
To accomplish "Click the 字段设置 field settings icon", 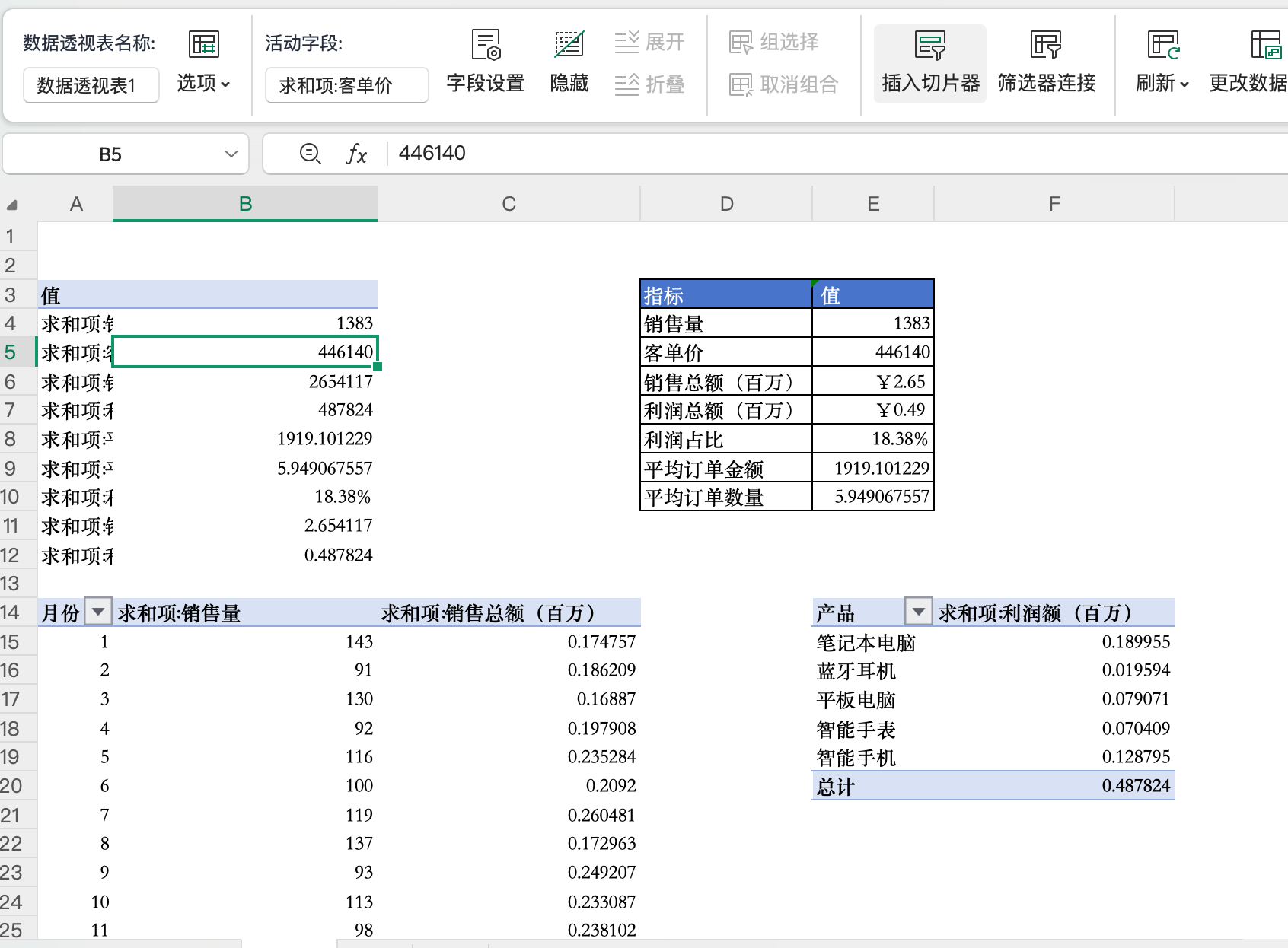I will 486,44.
